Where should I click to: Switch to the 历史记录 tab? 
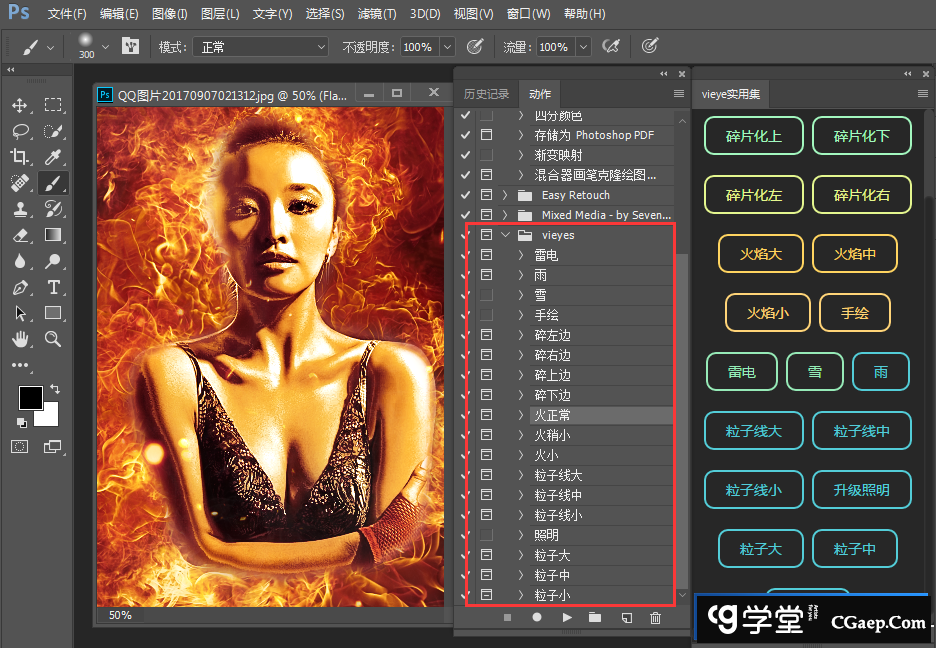click(486, 94)
